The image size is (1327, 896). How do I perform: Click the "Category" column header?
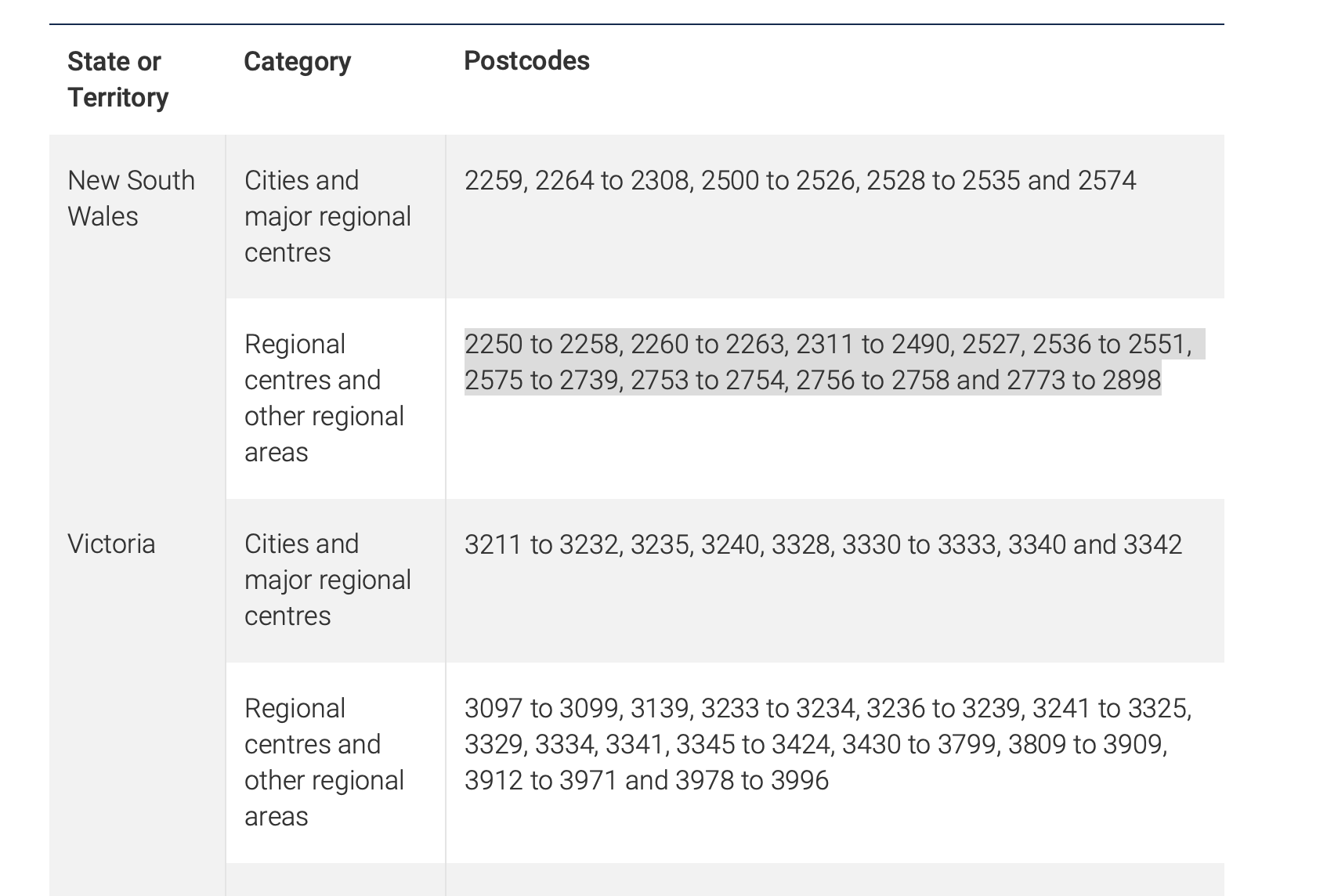pos(297,61)
